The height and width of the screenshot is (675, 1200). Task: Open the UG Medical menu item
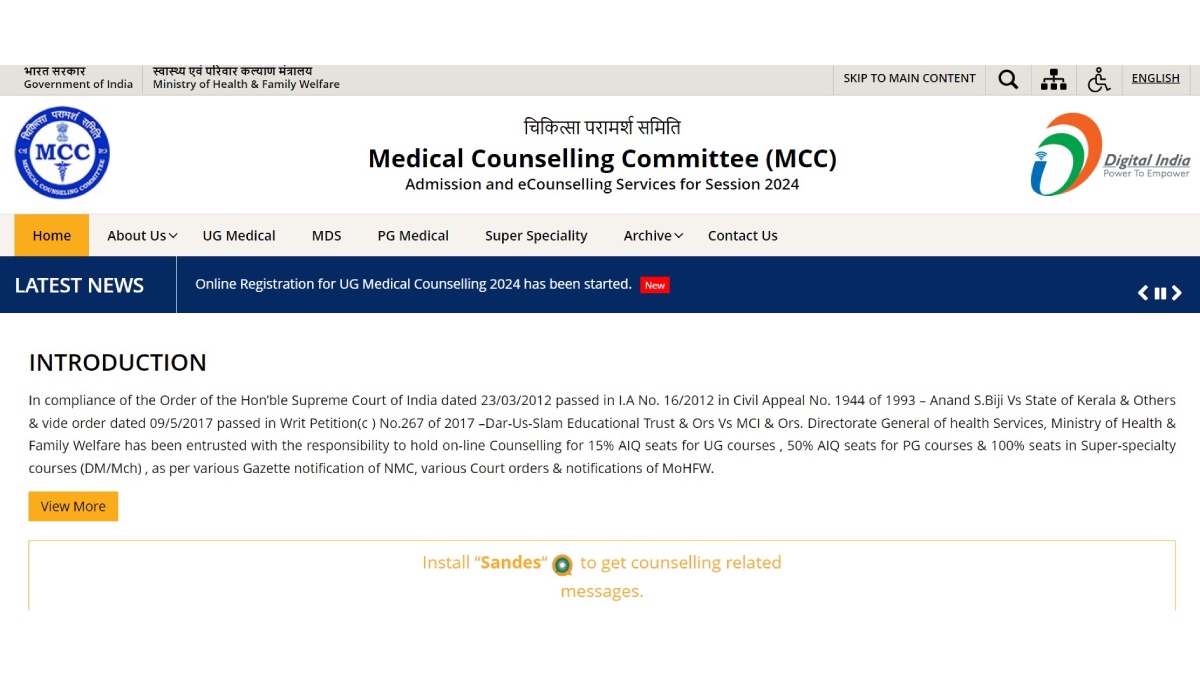(x=238, y=235)
